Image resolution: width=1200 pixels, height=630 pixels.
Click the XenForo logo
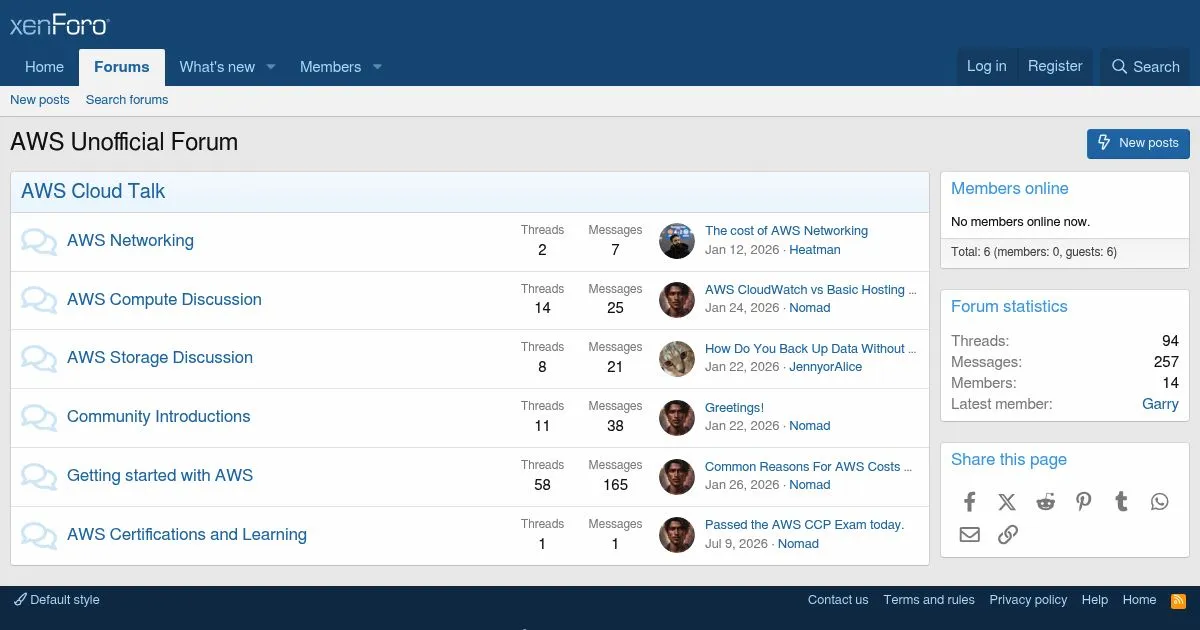(x=59, y=24)
